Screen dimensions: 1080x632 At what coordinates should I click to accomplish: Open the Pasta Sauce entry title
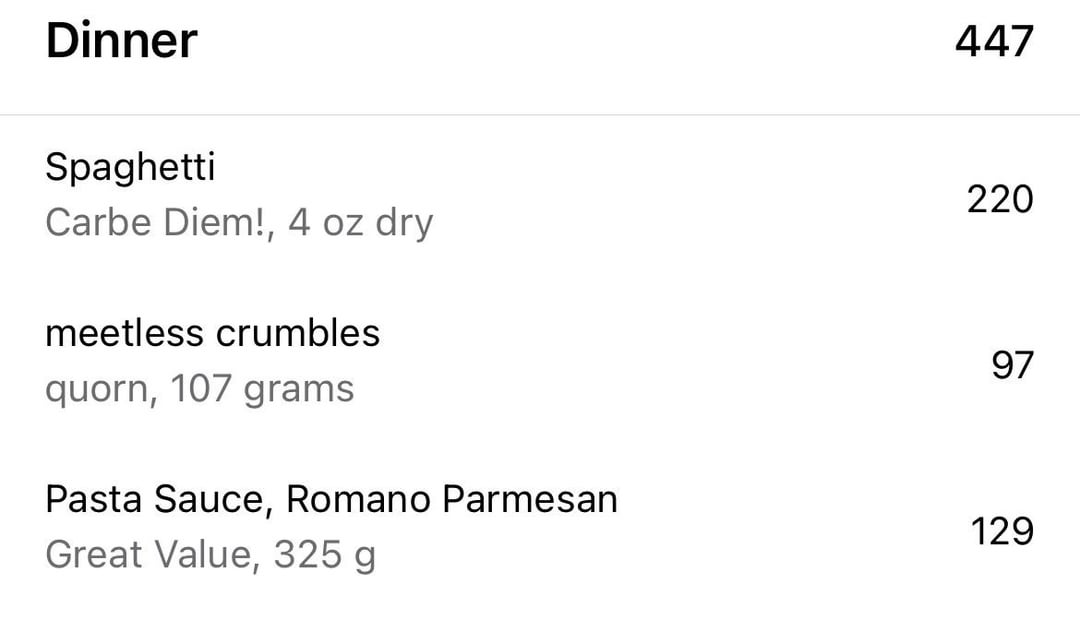[x=331, y=499]
